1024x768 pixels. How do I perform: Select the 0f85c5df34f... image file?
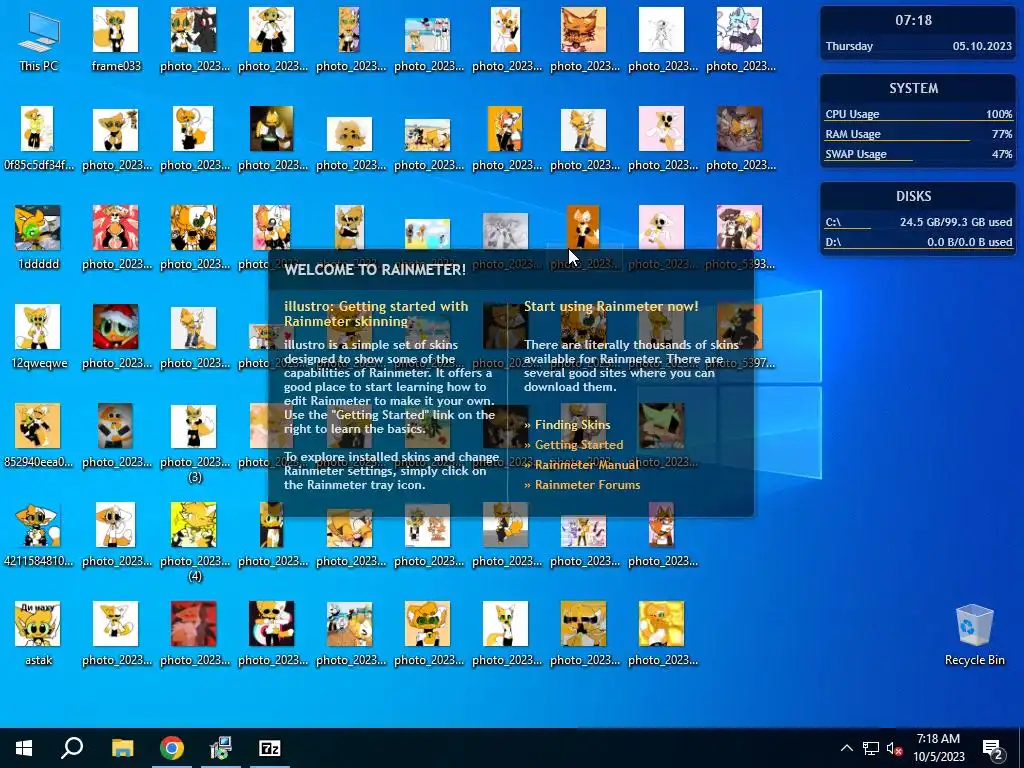point(38,138)
